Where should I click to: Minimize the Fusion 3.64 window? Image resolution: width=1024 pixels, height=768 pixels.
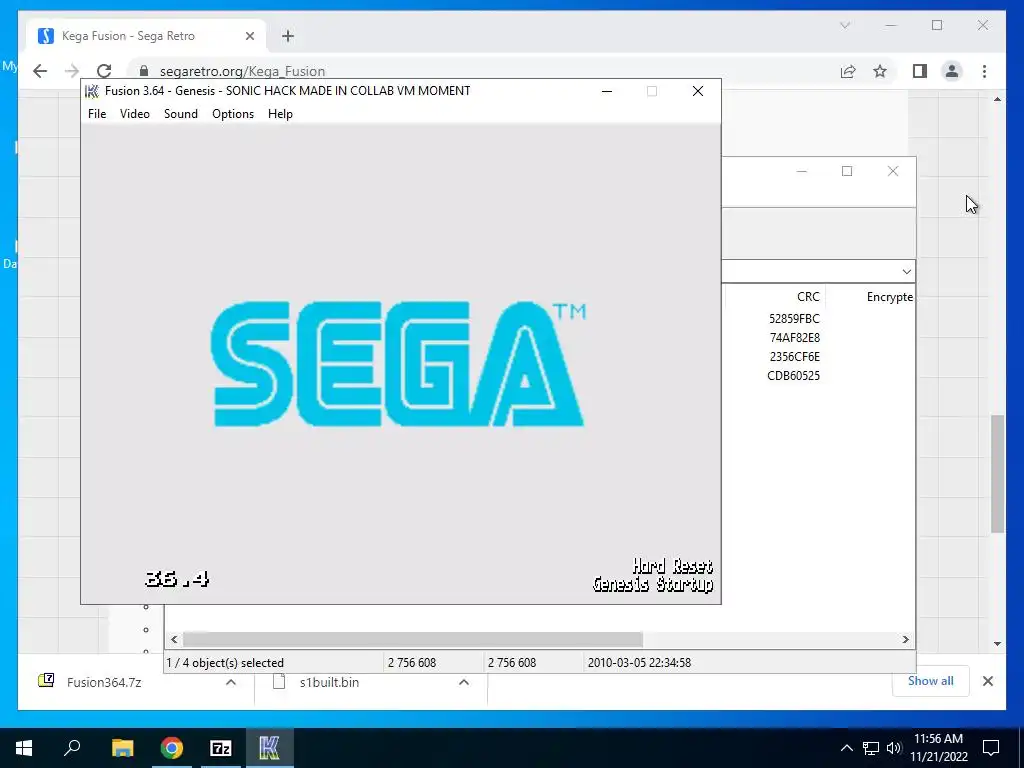tap(607, 91)
